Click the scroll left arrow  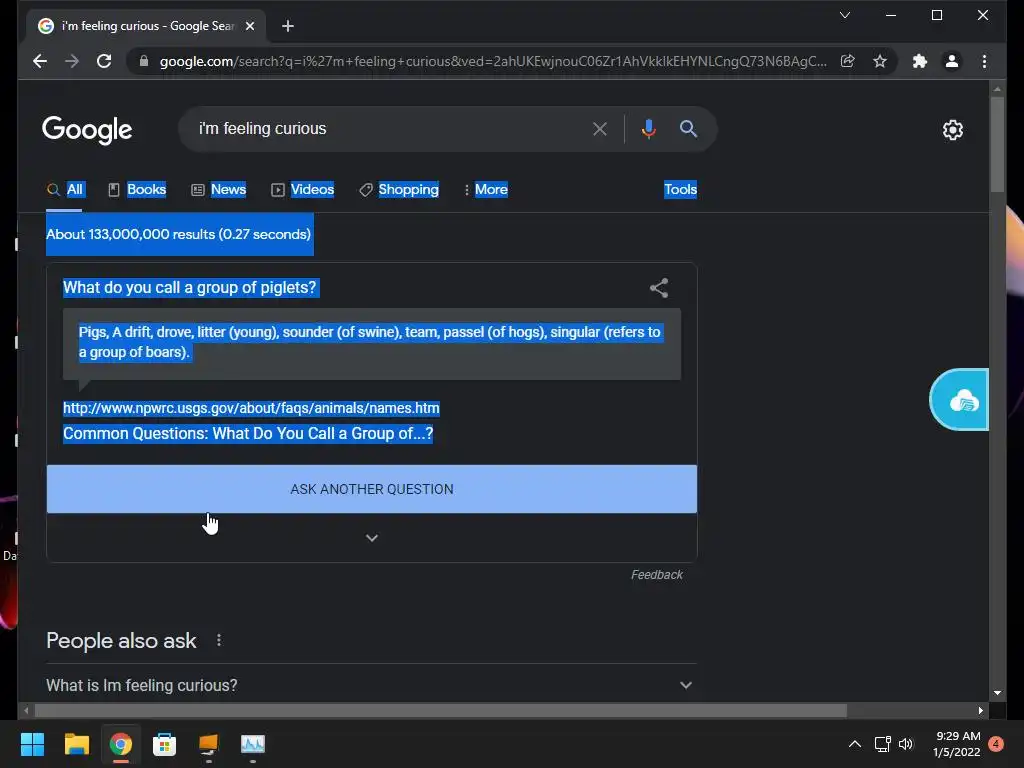(26, 711)
